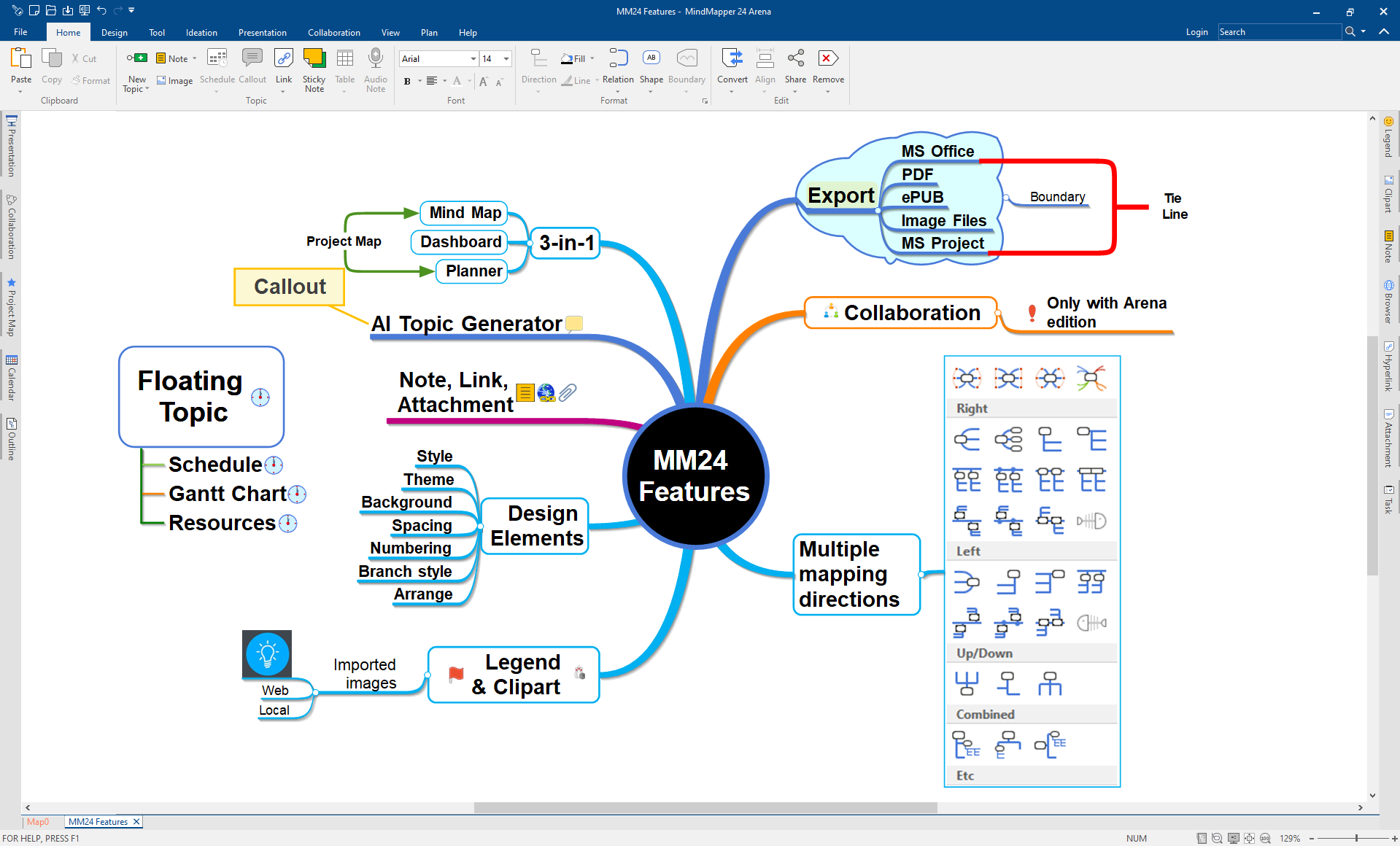
Task: Click the Paste clipboard icon
Action: (20, 58)
